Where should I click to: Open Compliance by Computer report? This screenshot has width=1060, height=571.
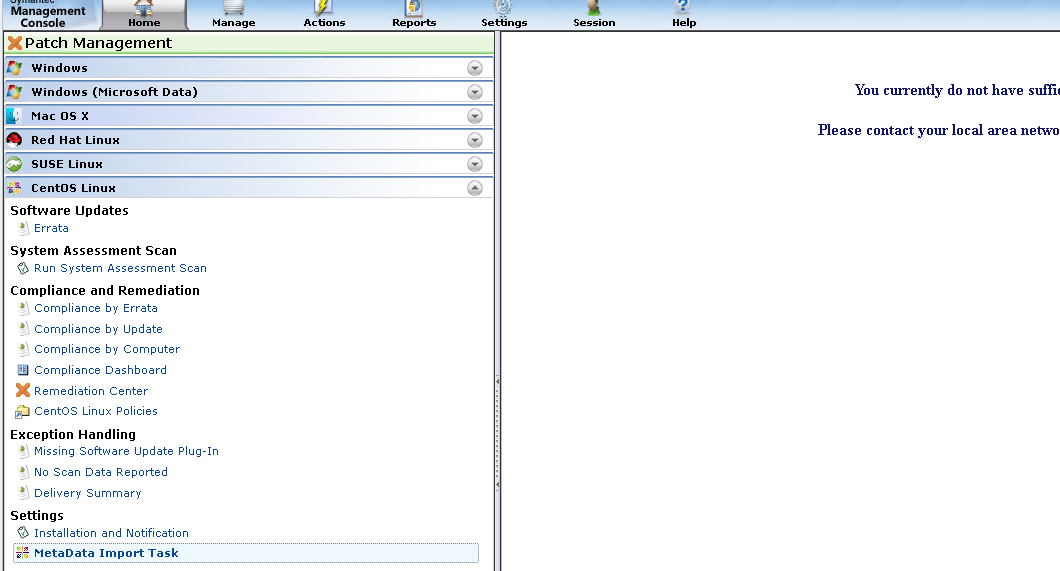click(x=107, y=349)
